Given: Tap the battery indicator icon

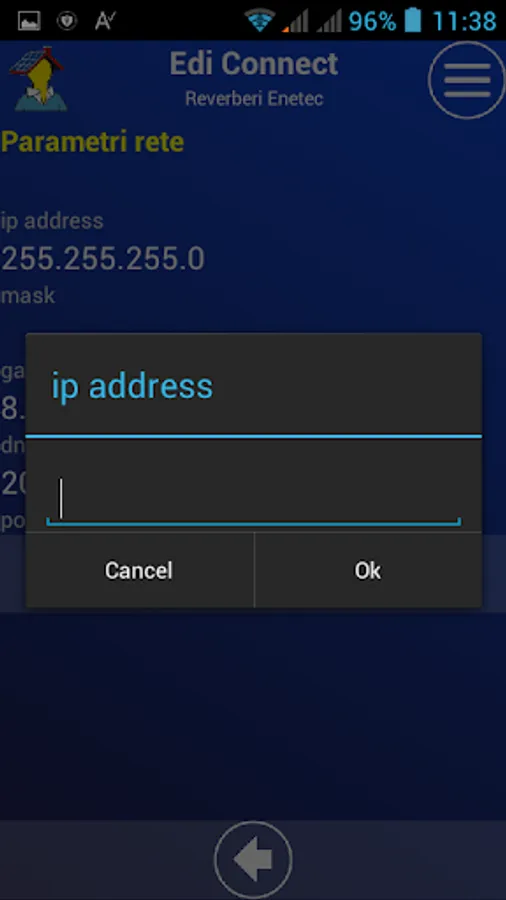Looking at the screenshot, I should tap(412, 21).
